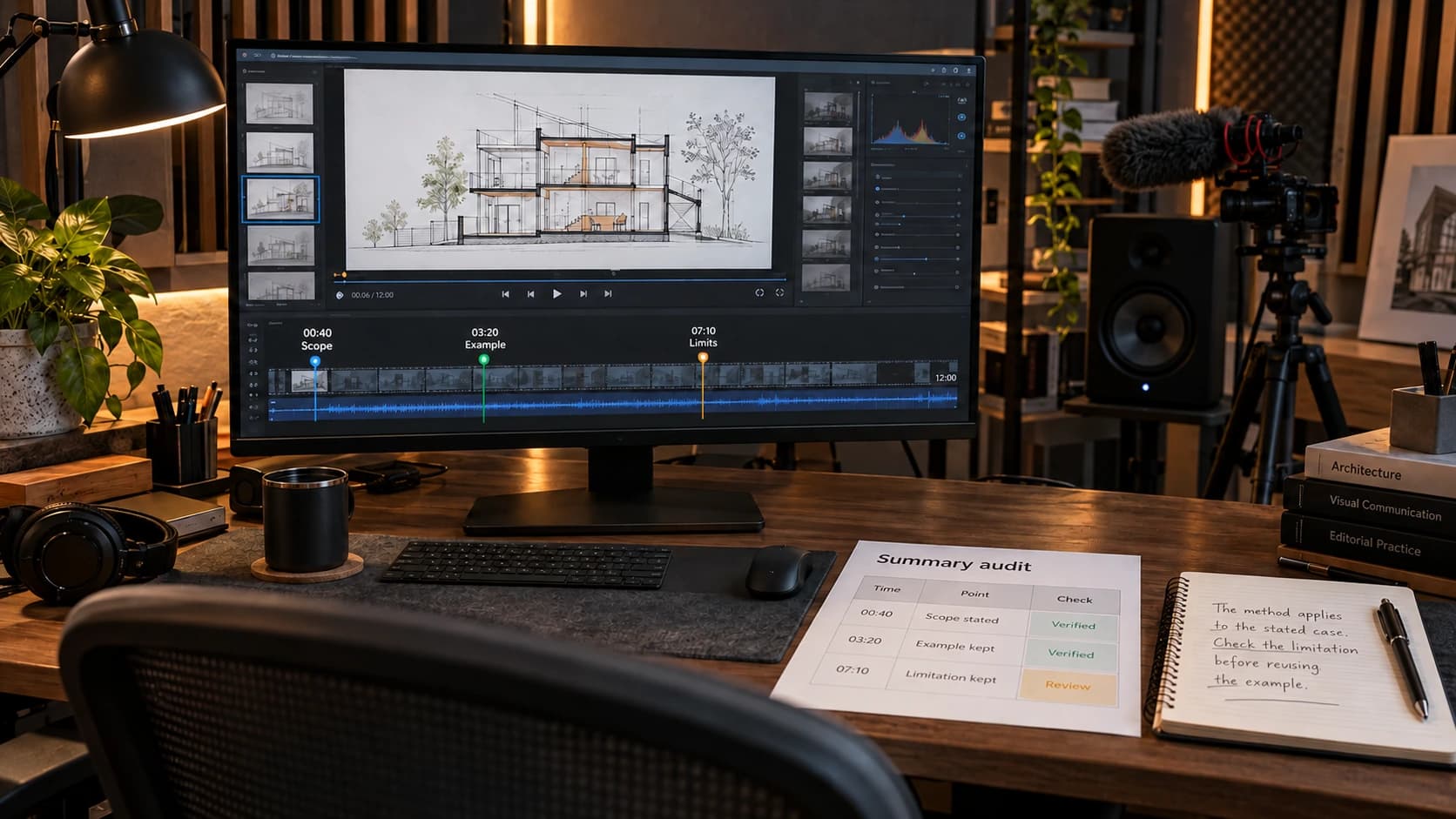The image size is (1456, 819).
Task: Jump to the end of the video
Action: (x=608, y=294)
